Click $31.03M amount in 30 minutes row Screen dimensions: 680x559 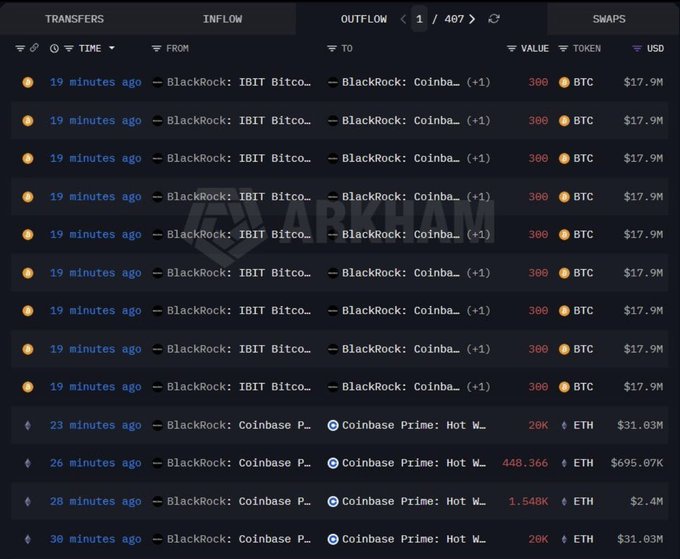pos(640,539)
